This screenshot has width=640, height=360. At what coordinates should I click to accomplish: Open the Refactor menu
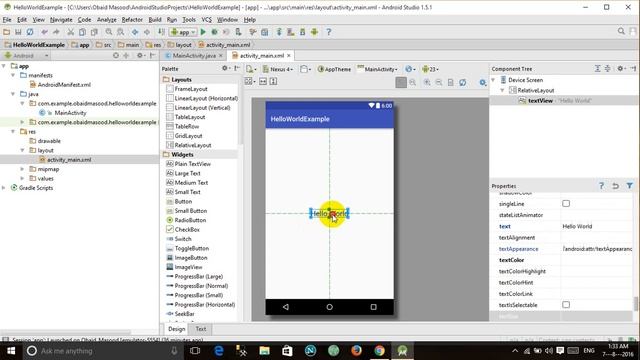(132, 19)
